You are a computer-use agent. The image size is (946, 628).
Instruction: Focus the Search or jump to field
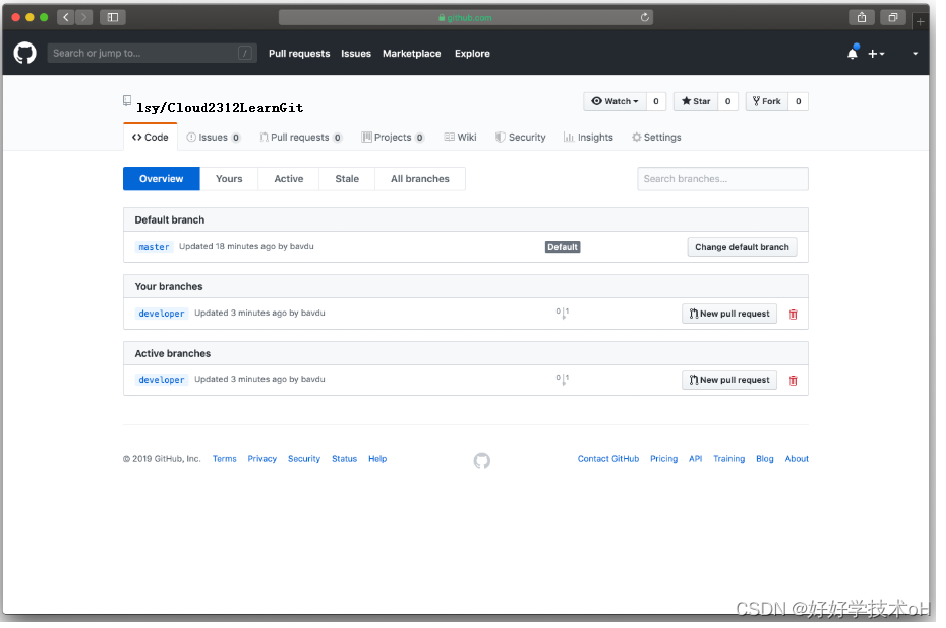click(x=151, y=53)
